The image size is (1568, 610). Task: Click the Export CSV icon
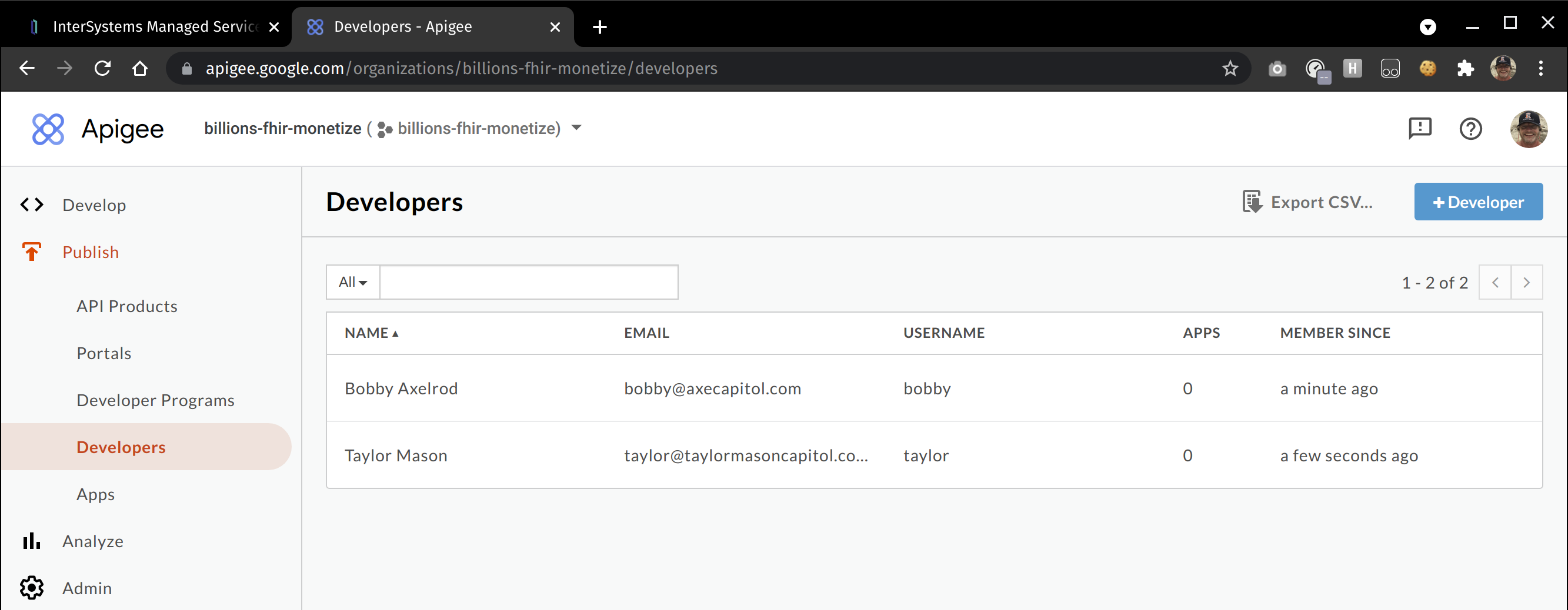point(1252,202)
